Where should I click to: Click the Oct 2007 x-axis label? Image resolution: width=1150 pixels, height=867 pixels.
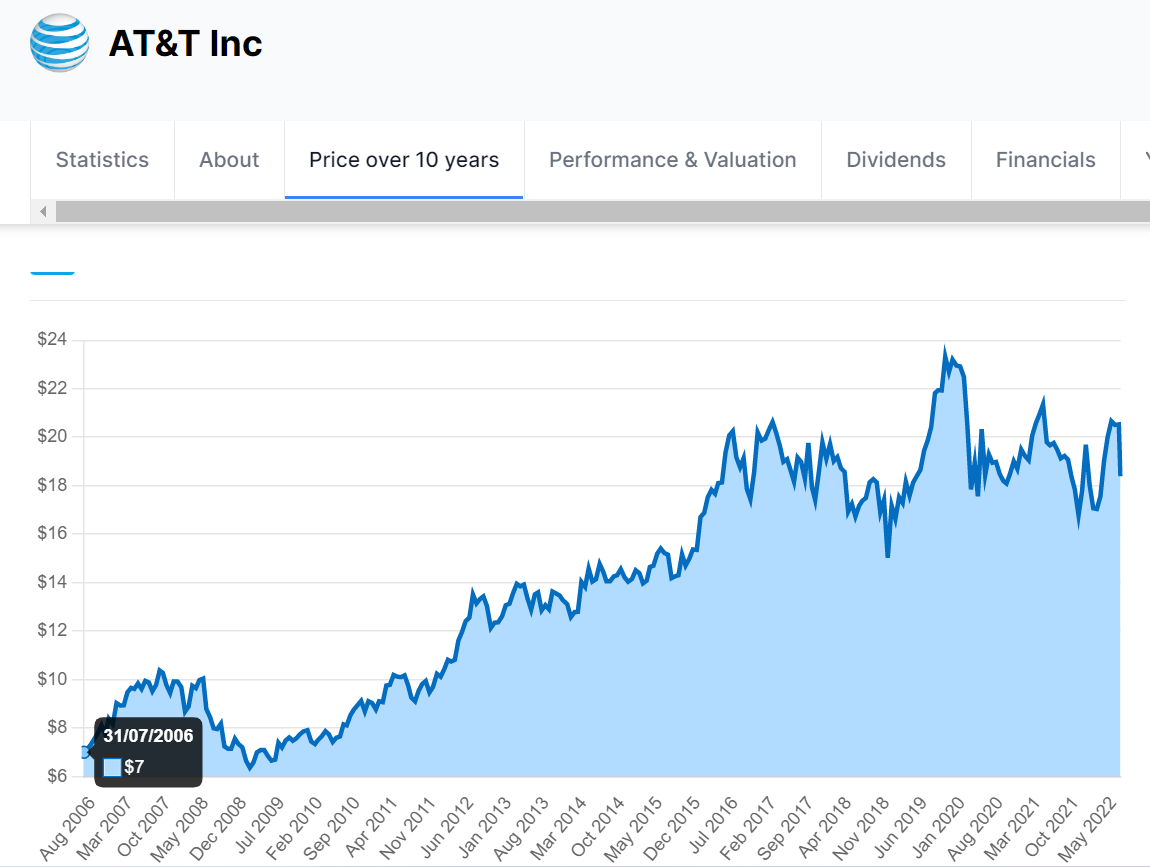(x=144, y=829)
